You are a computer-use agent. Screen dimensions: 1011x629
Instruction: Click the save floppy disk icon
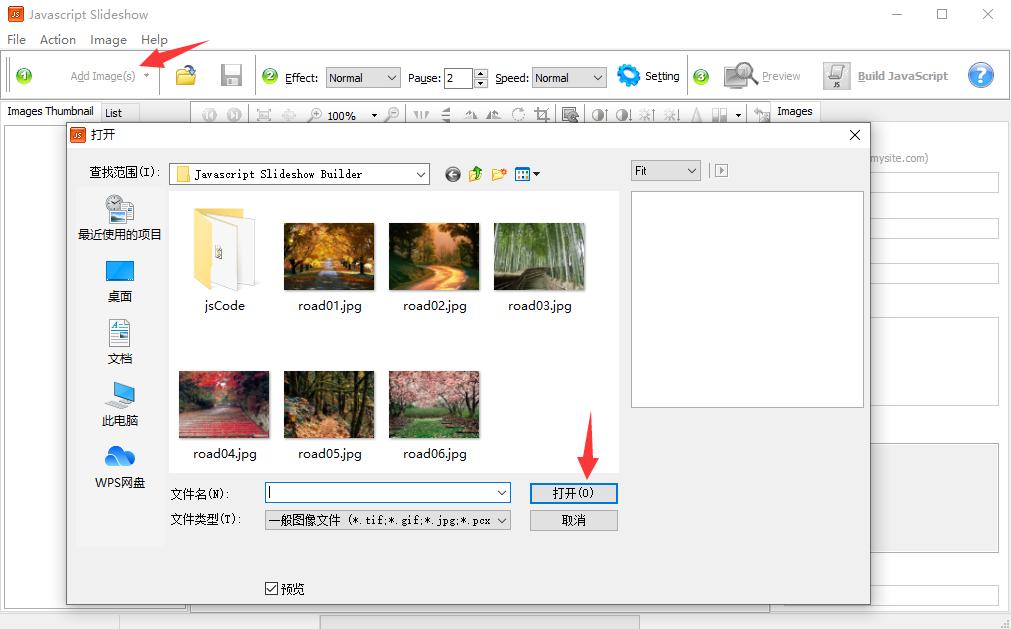pos(231,75)
